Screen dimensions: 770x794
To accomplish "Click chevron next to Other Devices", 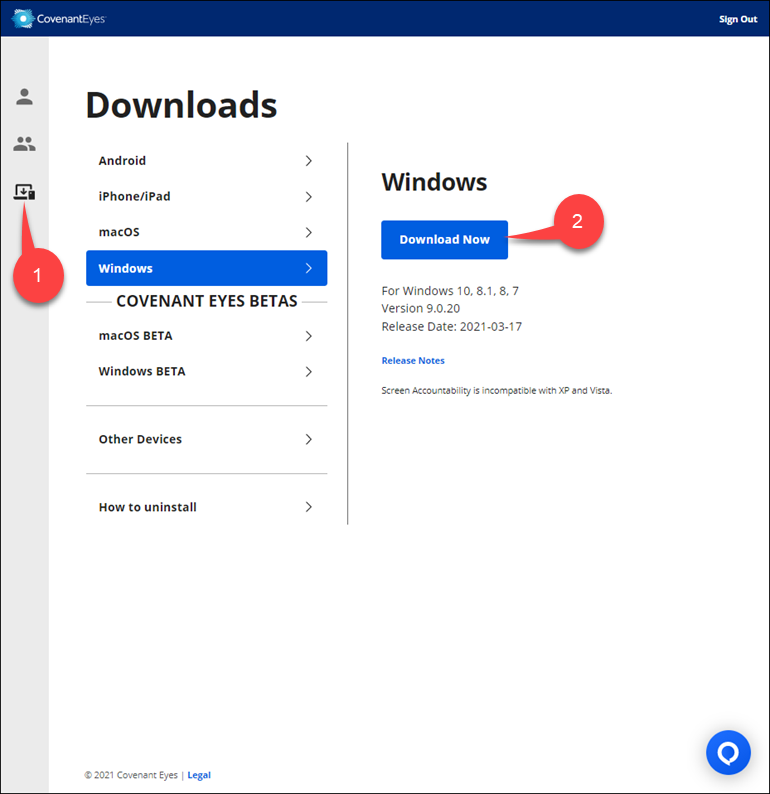I will click(308, 439).
